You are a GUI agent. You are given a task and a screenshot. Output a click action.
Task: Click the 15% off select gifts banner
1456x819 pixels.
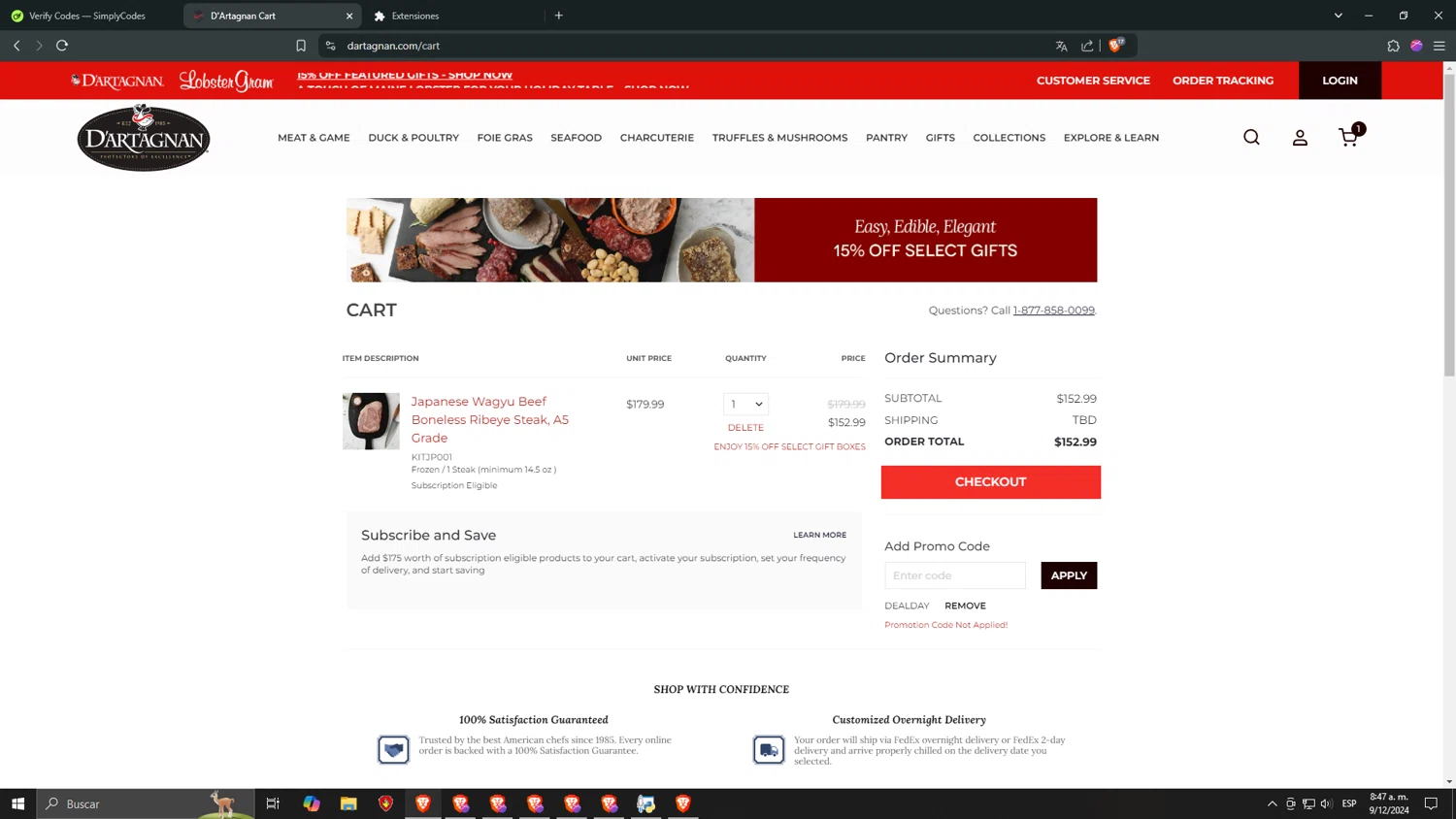click(x=721, y=241)
